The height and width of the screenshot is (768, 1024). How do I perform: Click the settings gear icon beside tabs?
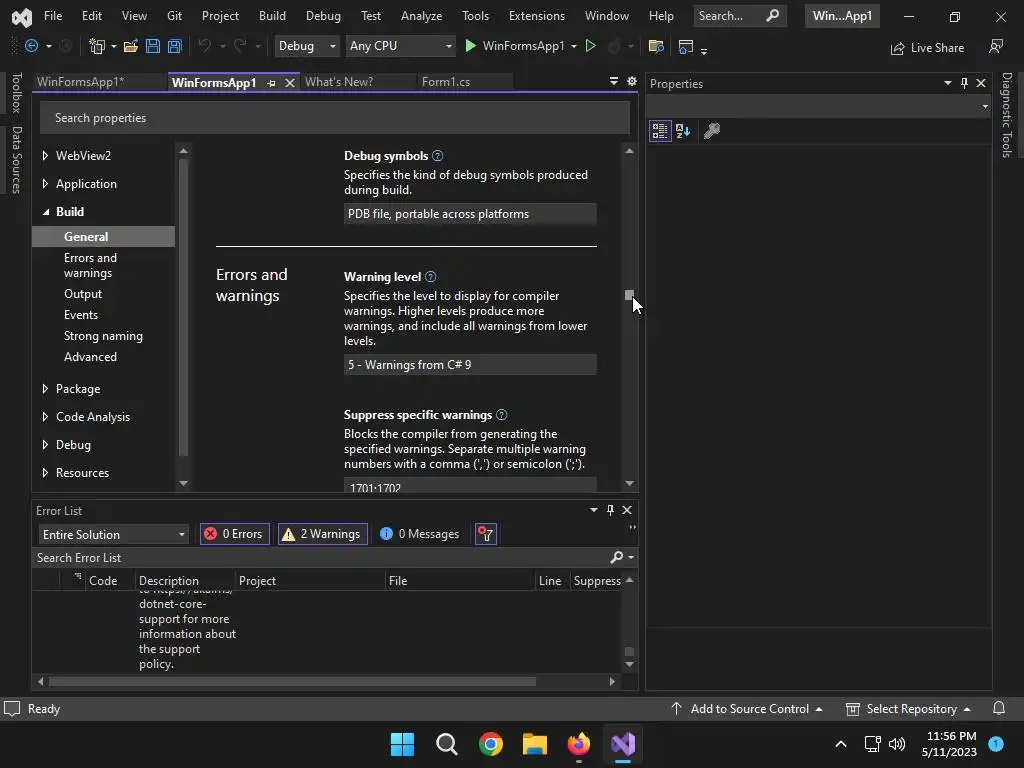[632, 81]
